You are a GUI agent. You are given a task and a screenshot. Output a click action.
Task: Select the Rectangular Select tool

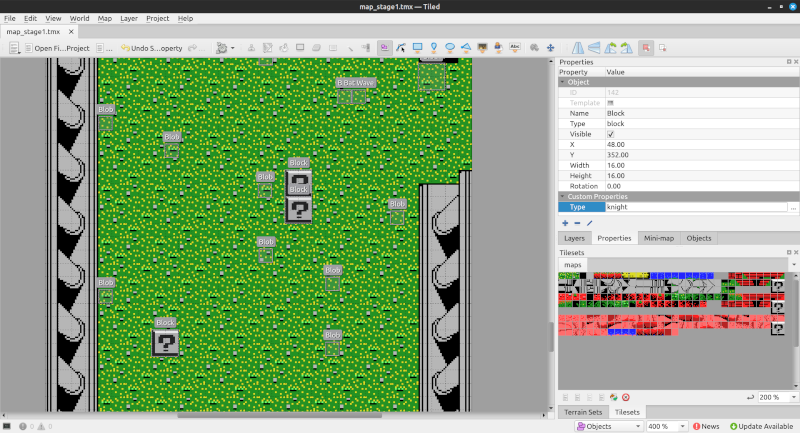[x=333, y=48]
